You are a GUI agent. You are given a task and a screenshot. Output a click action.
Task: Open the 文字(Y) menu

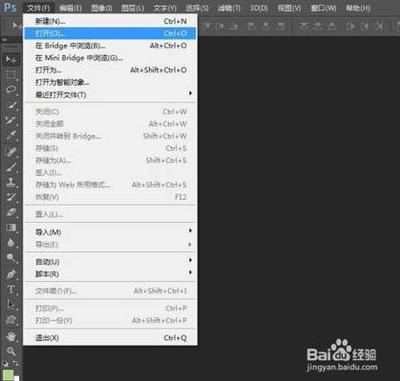pyautogui.click(x=165, y=8)
